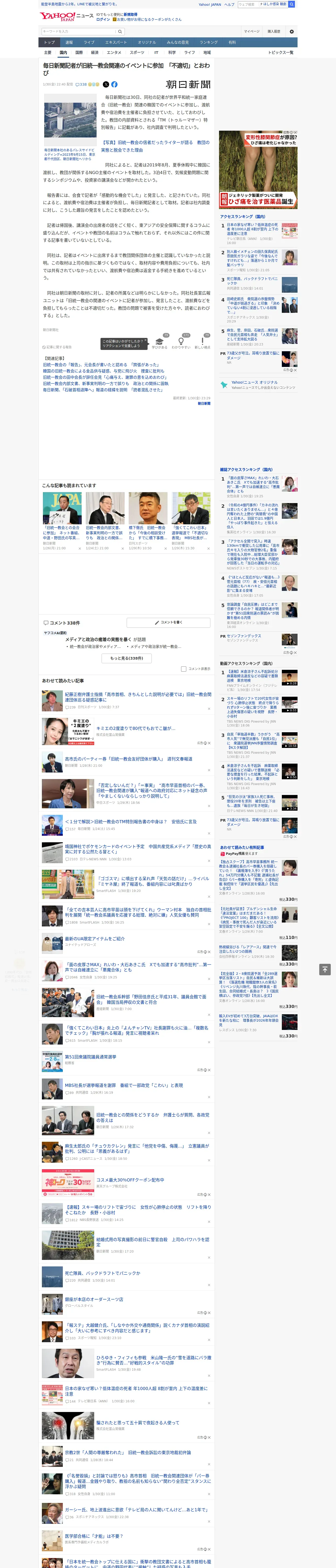Click the Yahoo!ニュース オリジナル banner
This screenshot has width=336, height=1568.
coord(259,385)
